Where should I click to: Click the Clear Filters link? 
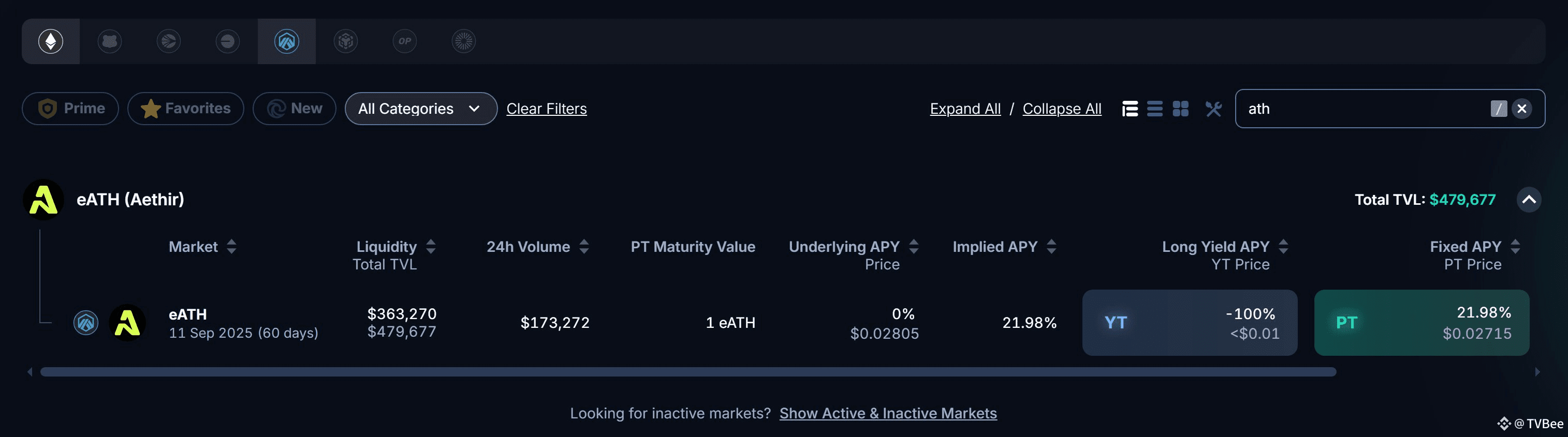tap(547, 109)
